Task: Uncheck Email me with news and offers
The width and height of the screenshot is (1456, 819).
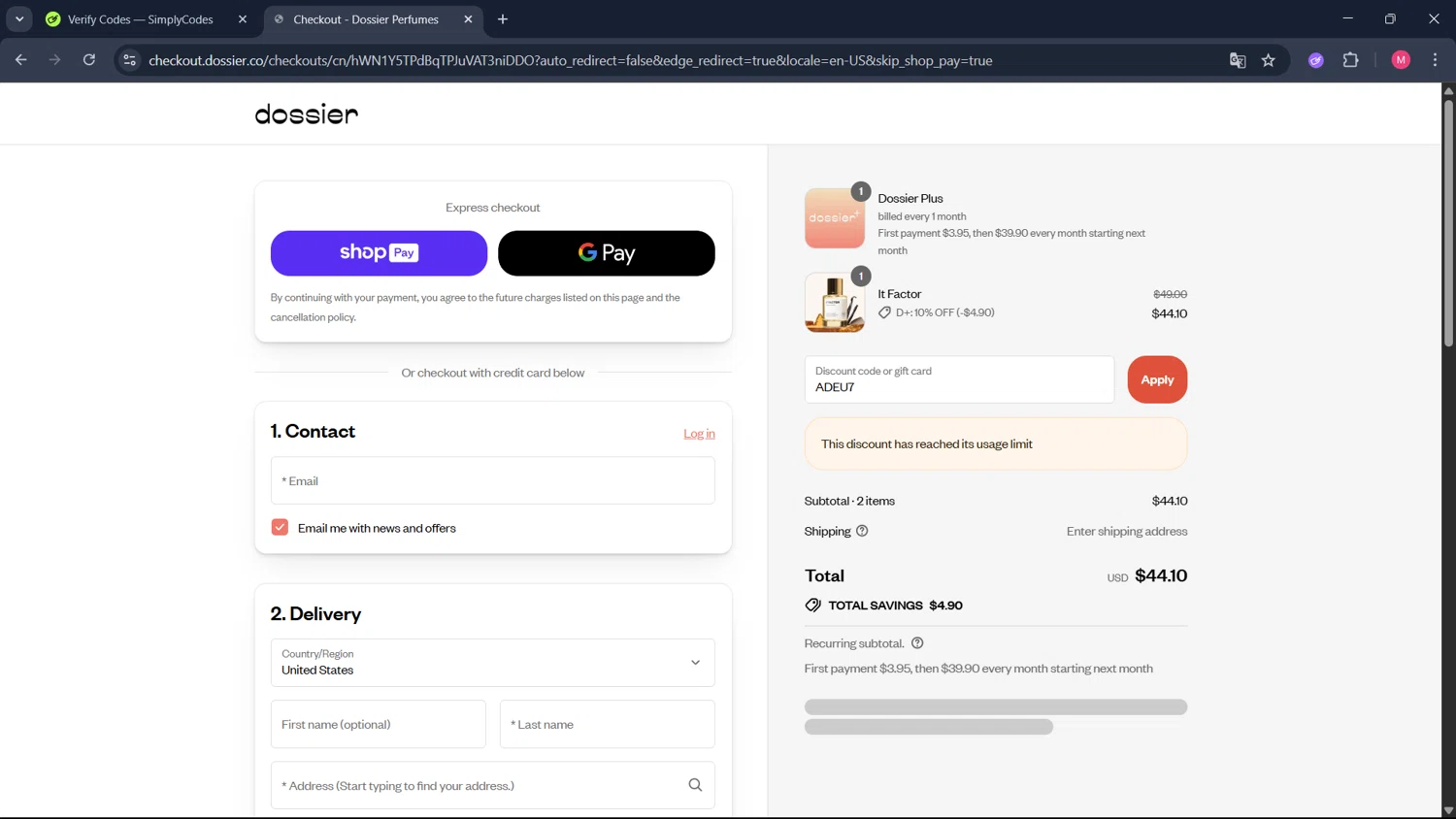Action: (x=280, y=527)
